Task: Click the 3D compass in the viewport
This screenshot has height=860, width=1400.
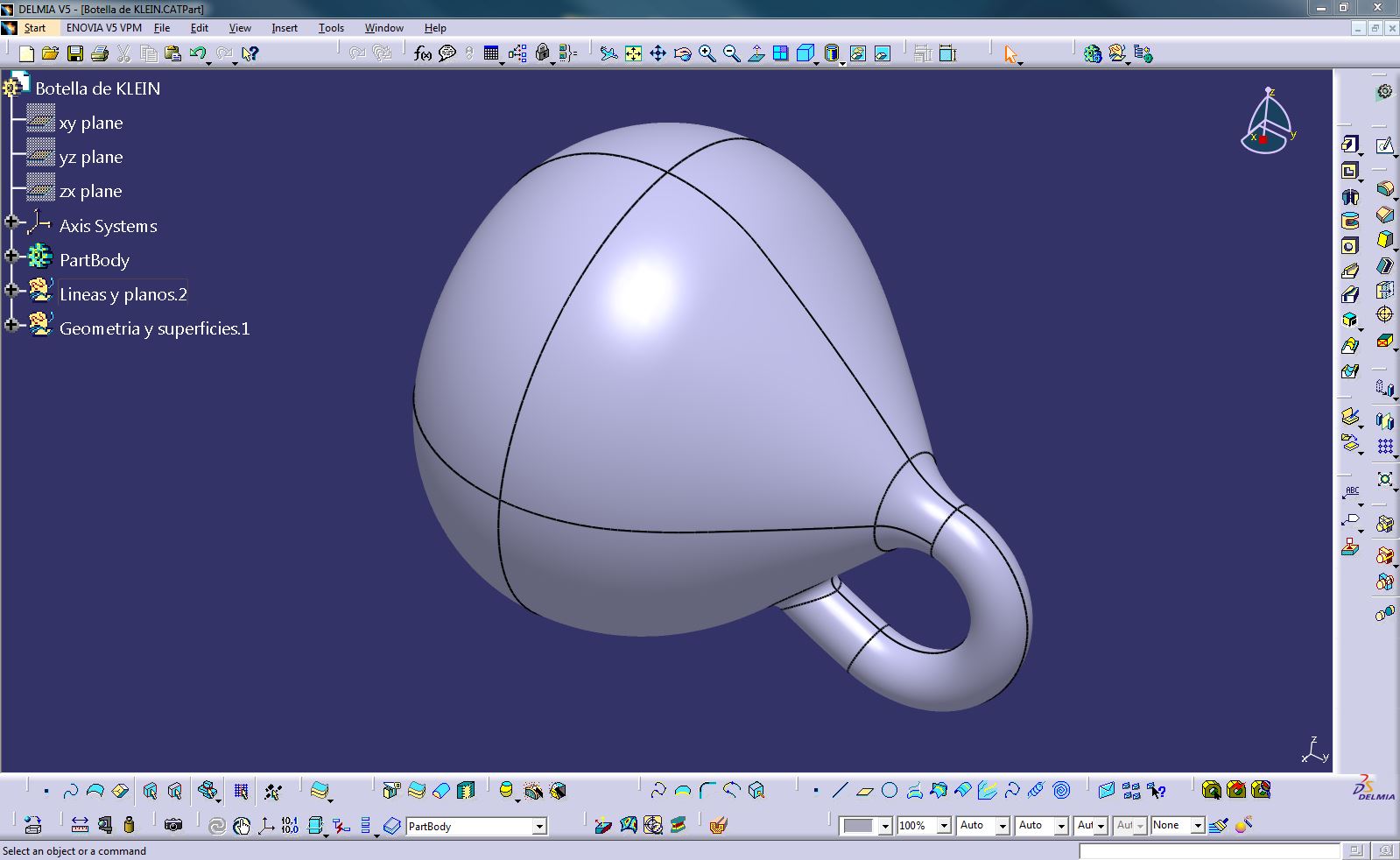Action: [x=1268, y=121]
